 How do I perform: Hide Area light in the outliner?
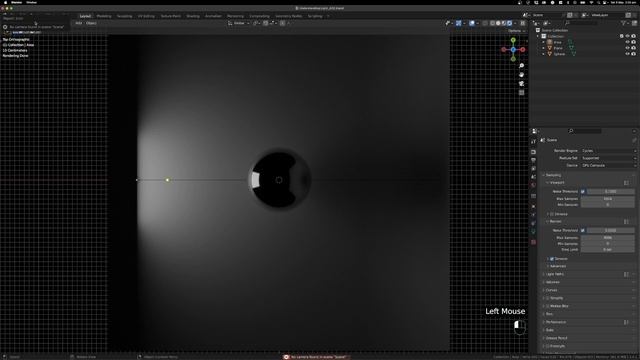tap(627, 42)
